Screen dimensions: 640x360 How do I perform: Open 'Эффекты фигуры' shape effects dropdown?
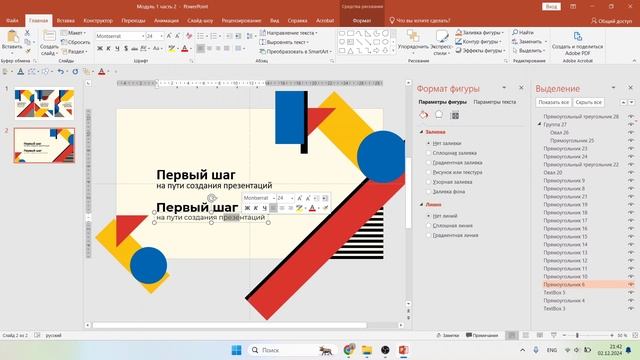[x=480, y=51]
